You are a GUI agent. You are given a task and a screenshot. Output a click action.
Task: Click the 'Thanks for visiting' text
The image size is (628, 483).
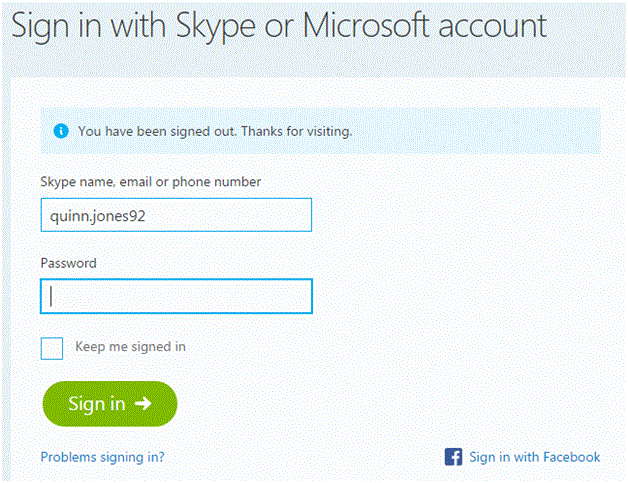point(296,131)
